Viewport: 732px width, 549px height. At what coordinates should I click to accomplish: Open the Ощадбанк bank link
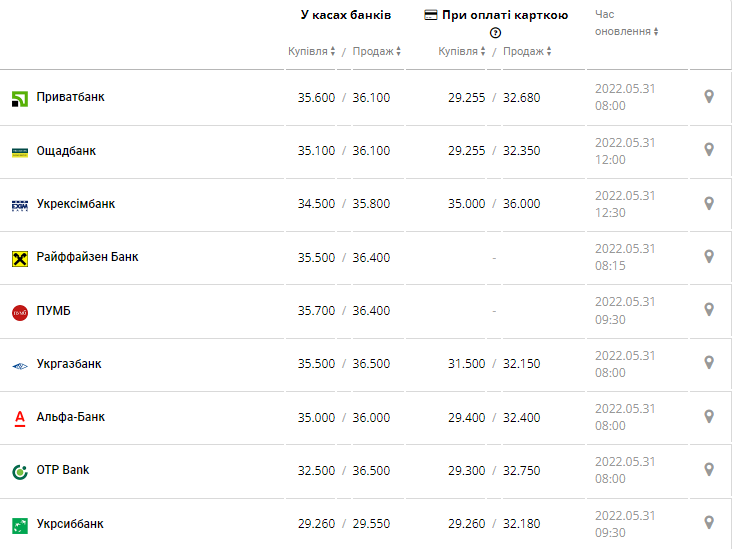tap(66, 151)
